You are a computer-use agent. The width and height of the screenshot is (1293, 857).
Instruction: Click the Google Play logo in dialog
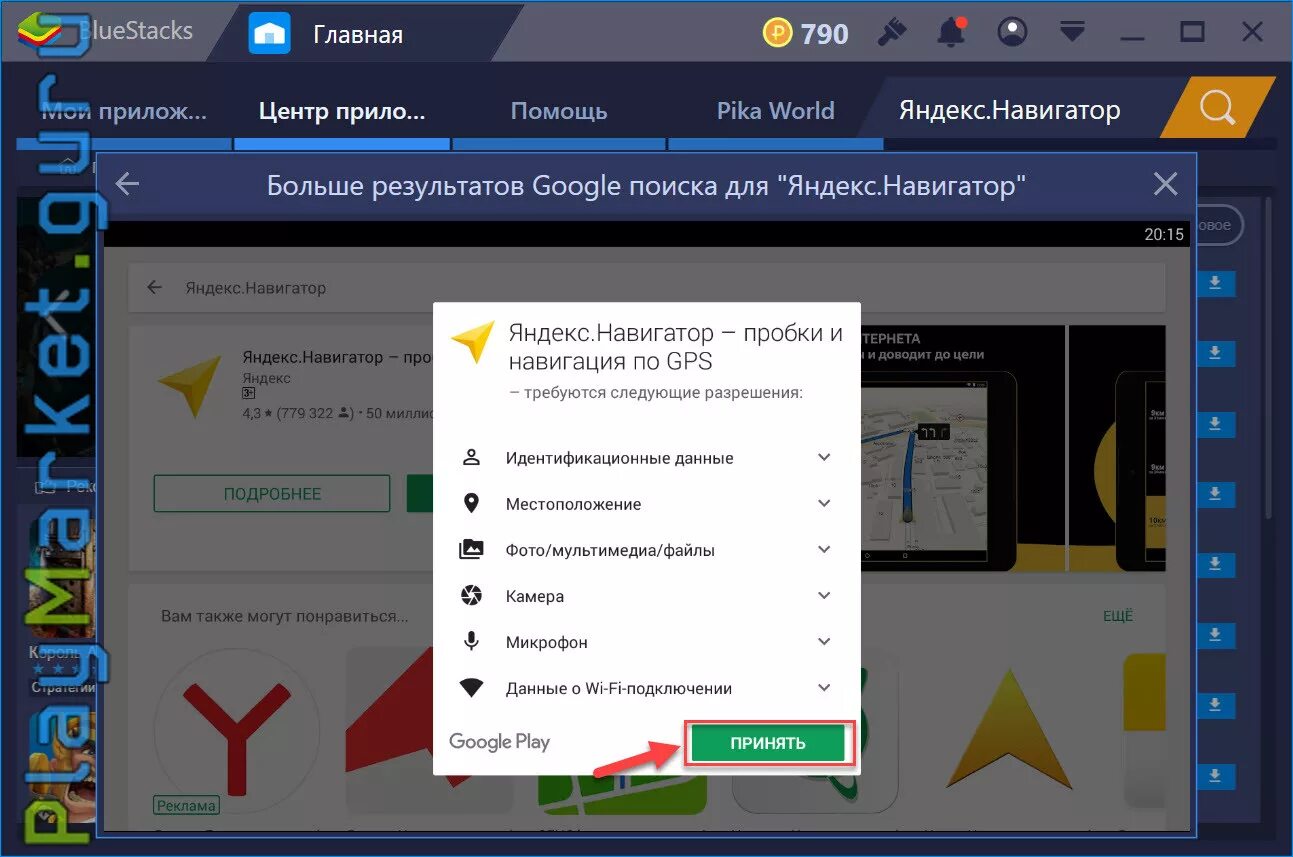coord(499,742)
